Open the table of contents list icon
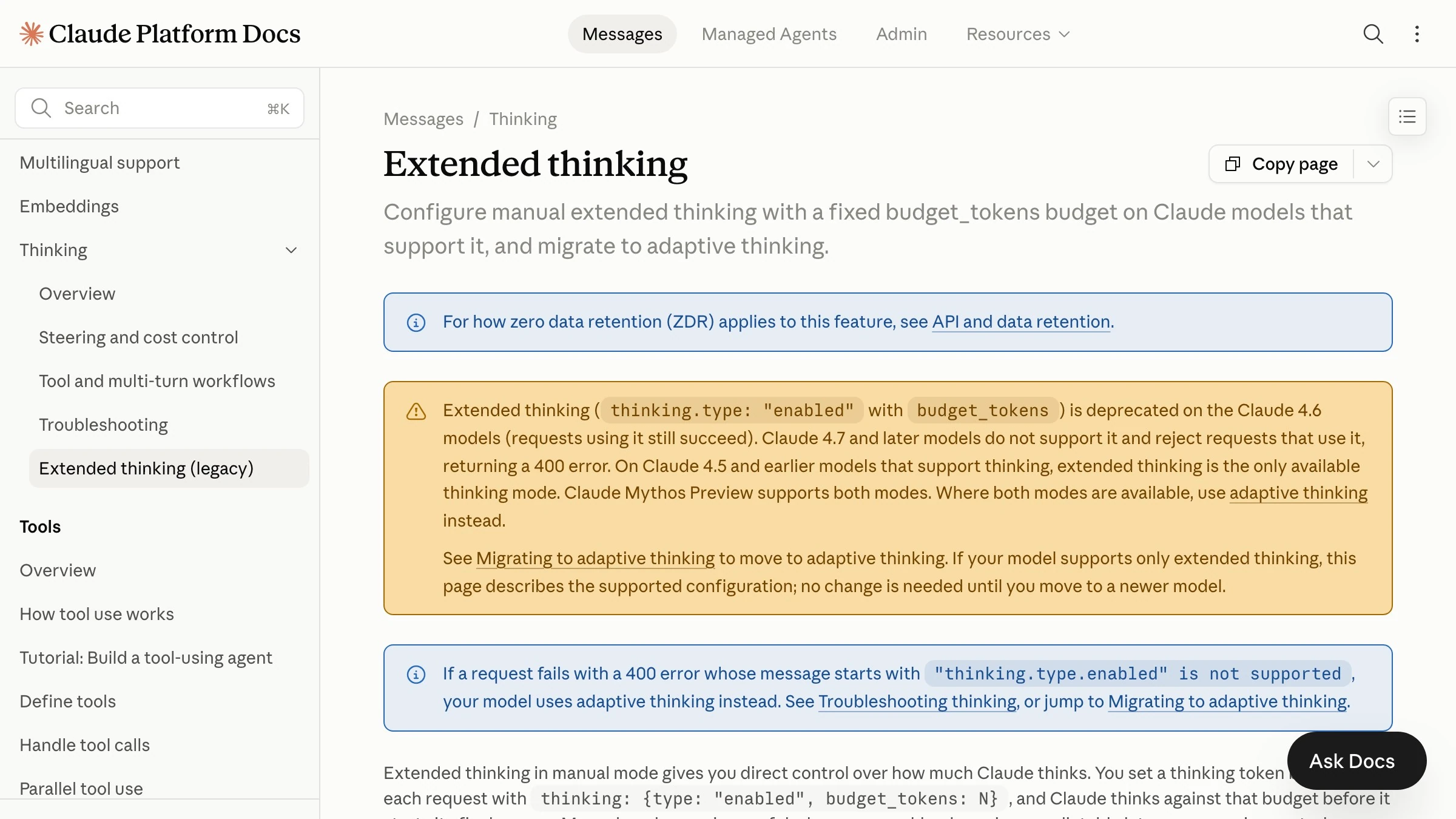1456x819 pixels. pos(1407,116)
